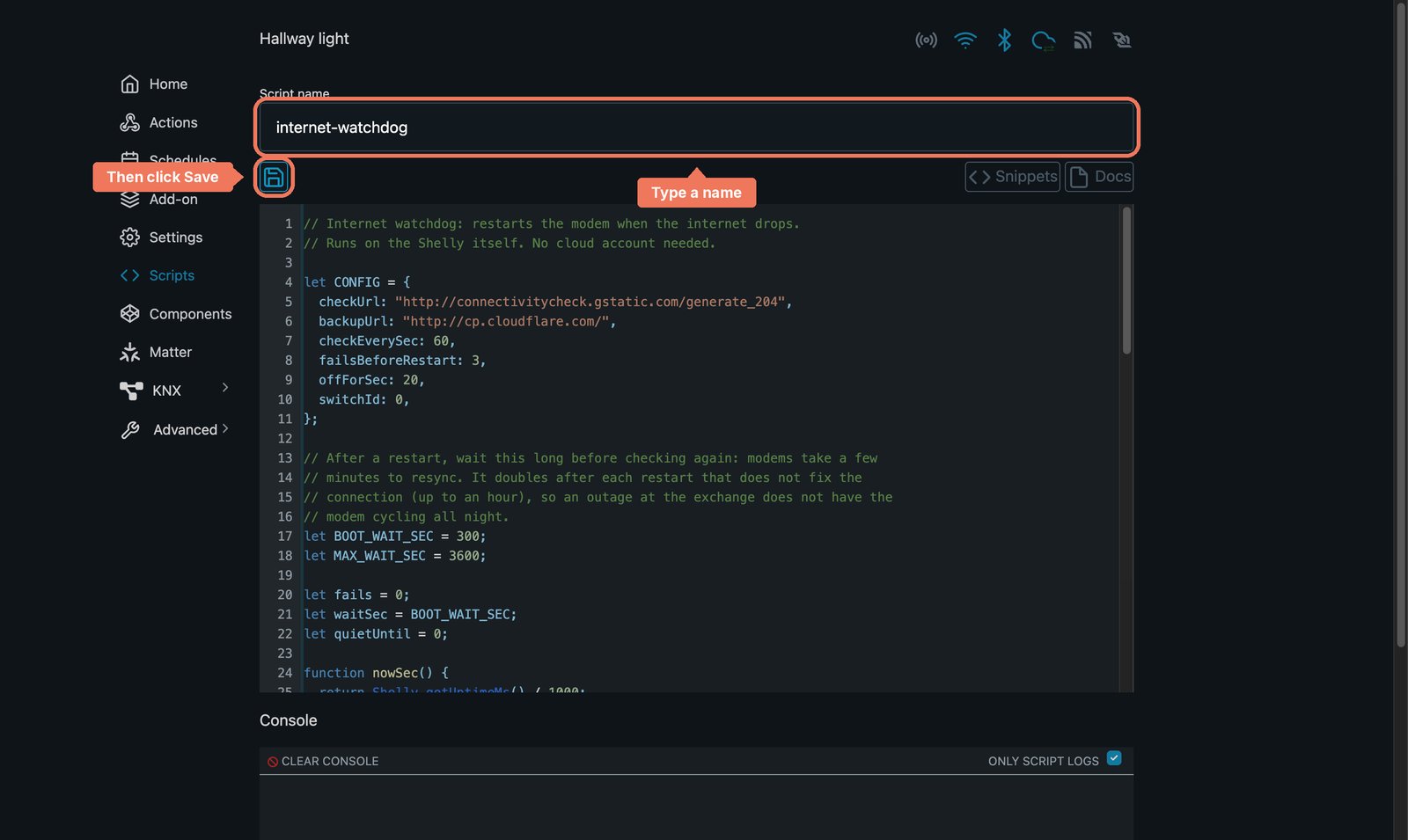Clear the console output
This screenshot has height=840, width=1408.
tap(322, 762)
